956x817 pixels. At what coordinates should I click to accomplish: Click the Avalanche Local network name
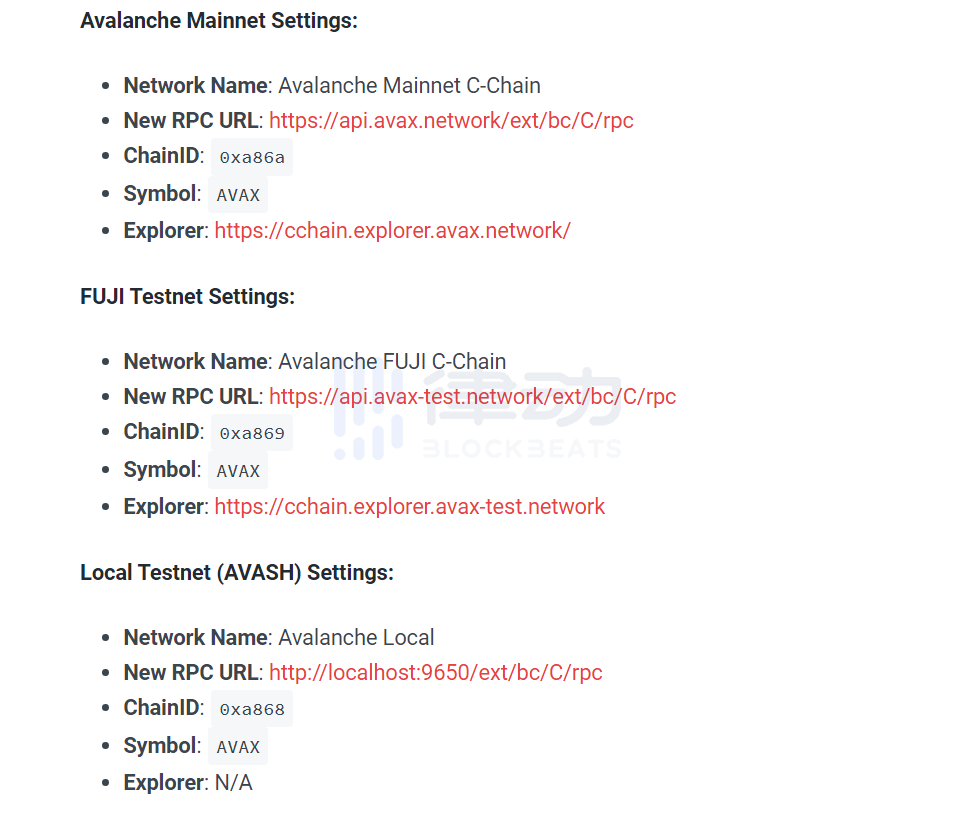tap(356, 638)
